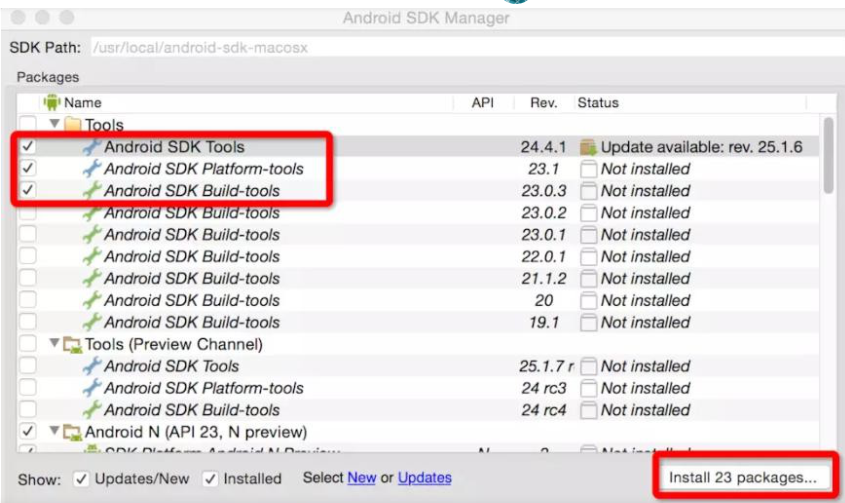Click wrench icon of Platform-tools 24 rc3

pyautogui.click(x=92, y=388)
